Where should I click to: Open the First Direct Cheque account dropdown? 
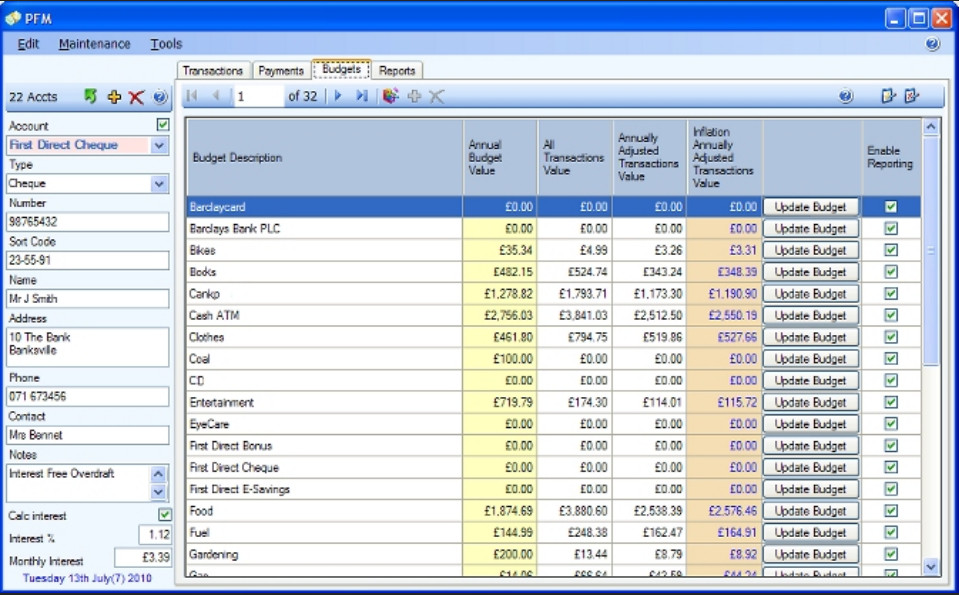click(x=159, y=146)
